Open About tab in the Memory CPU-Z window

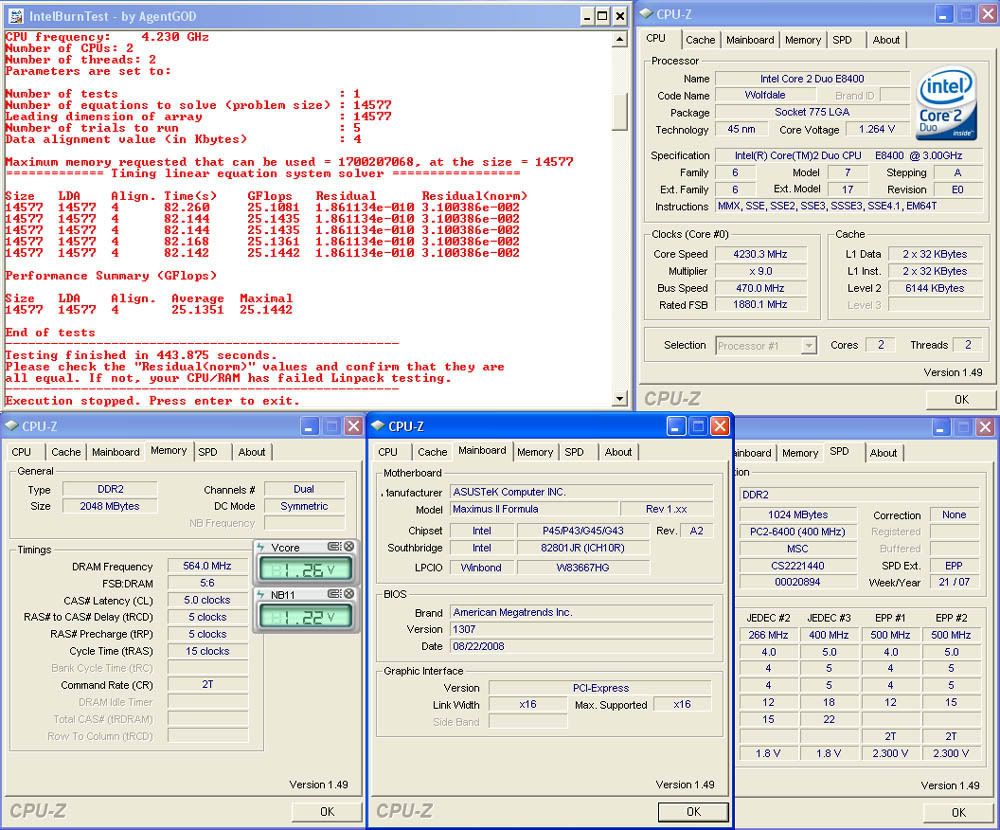pyautogui.click(x=251, y=452)
